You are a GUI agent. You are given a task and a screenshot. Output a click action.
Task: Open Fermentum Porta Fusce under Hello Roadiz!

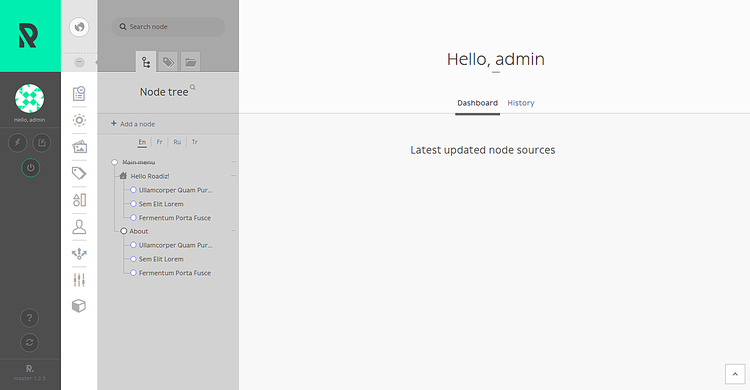[175, 218]
